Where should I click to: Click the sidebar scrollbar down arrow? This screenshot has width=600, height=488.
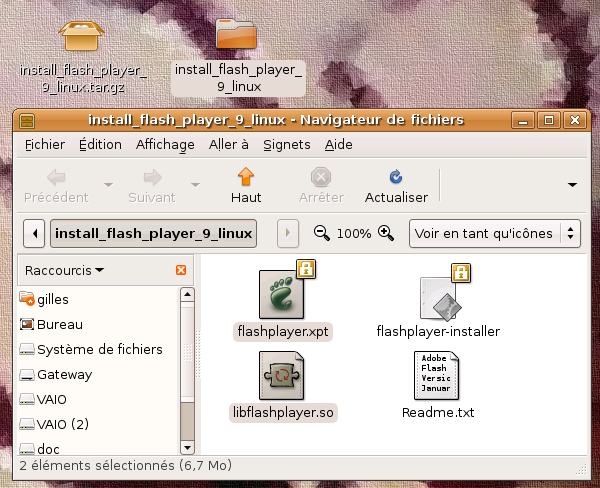coord(188,447)
